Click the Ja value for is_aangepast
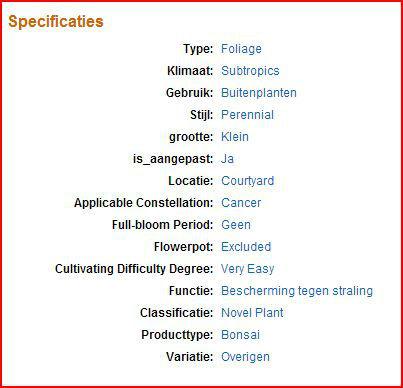Viewport: 403px width, 388px height. [x=227, y=159]
